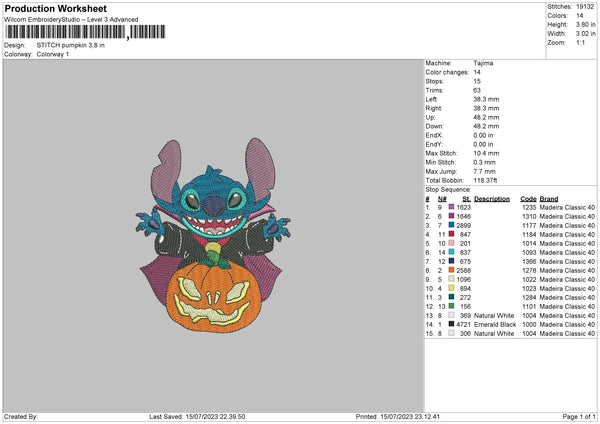Click the yellow swatch for stop 10
600x424 pixels.
[x=451, y=288]
